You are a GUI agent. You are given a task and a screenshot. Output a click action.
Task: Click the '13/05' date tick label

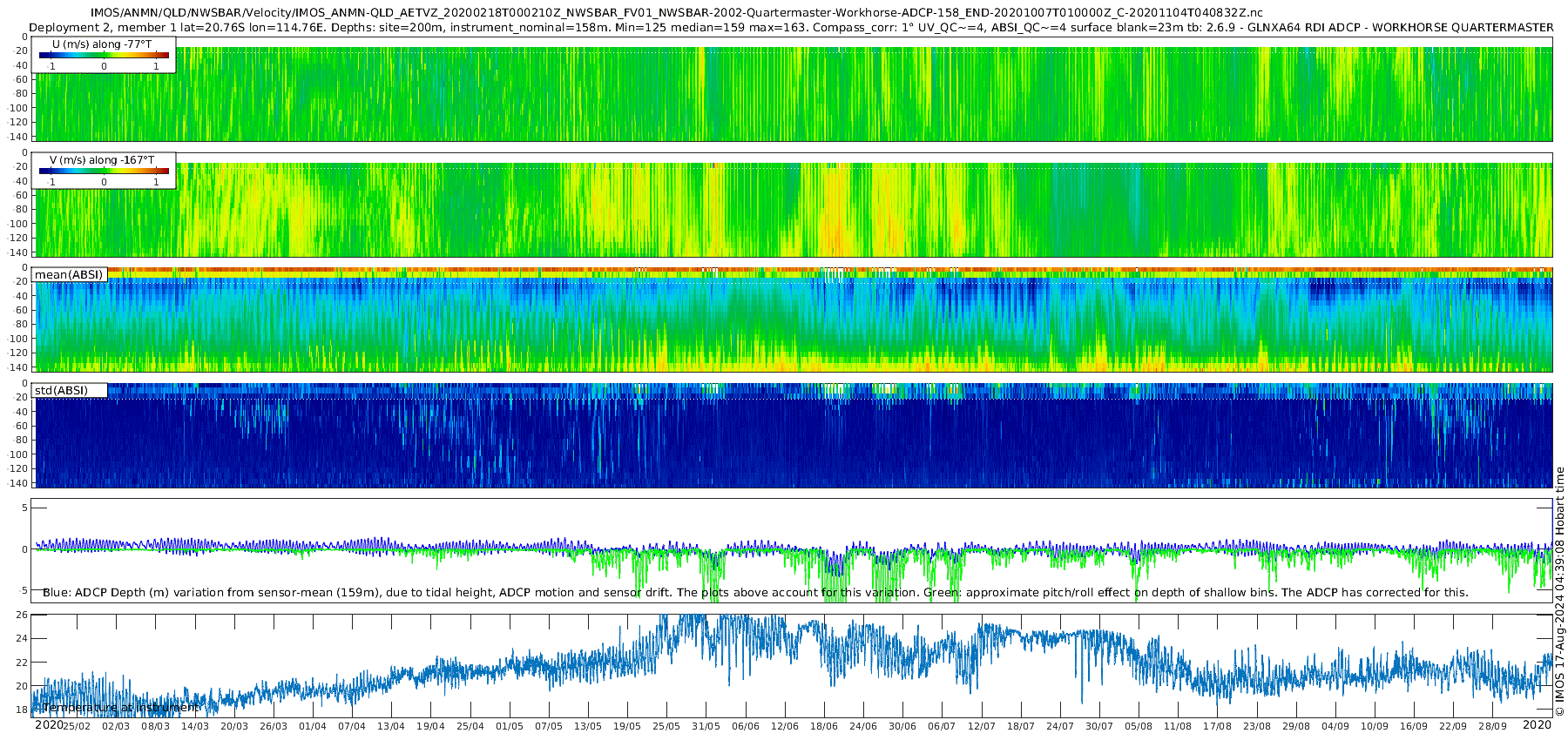[x=588, y=726]
